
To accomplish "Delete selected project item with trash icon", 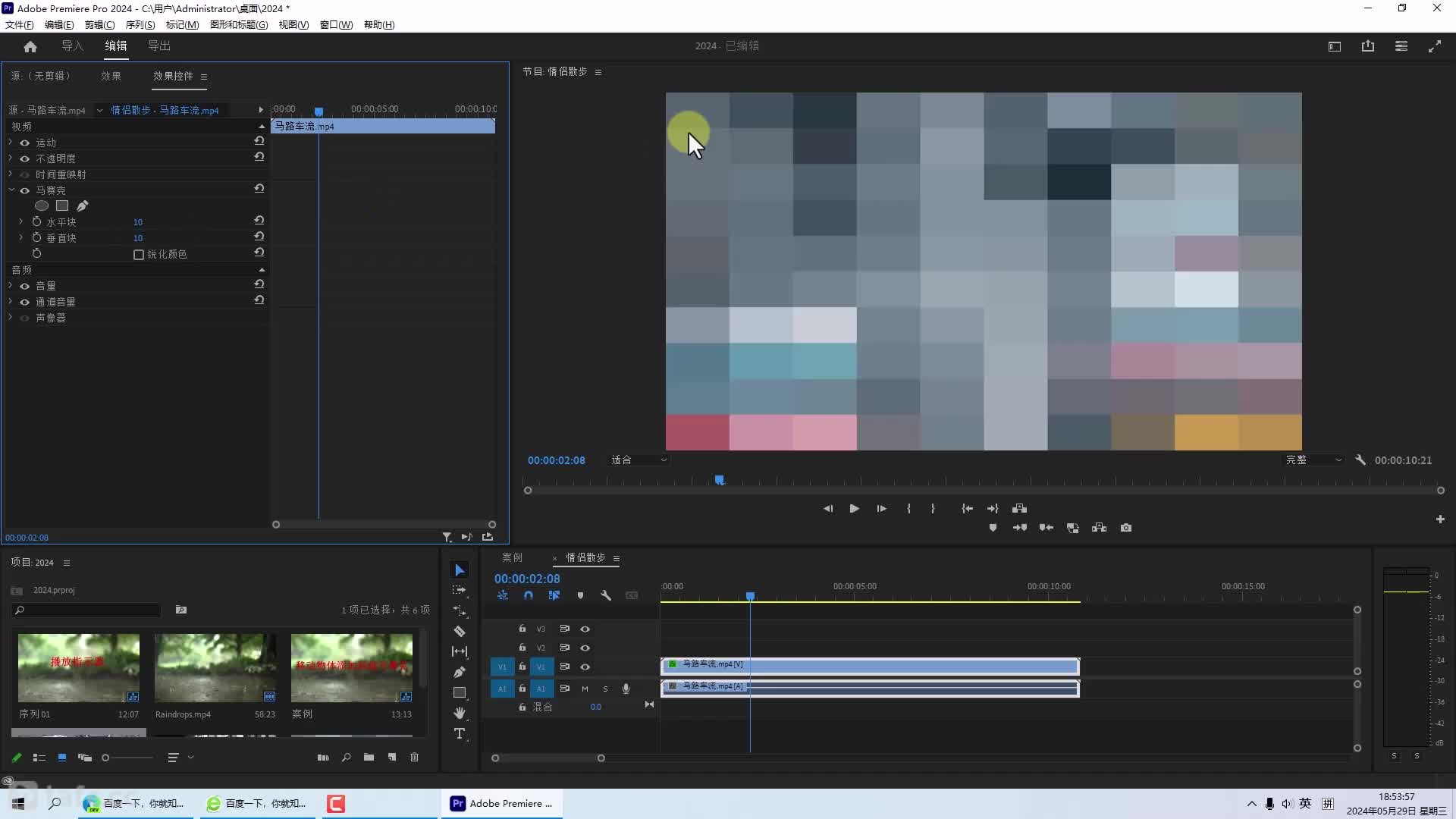I will click(x=414, y=758).
